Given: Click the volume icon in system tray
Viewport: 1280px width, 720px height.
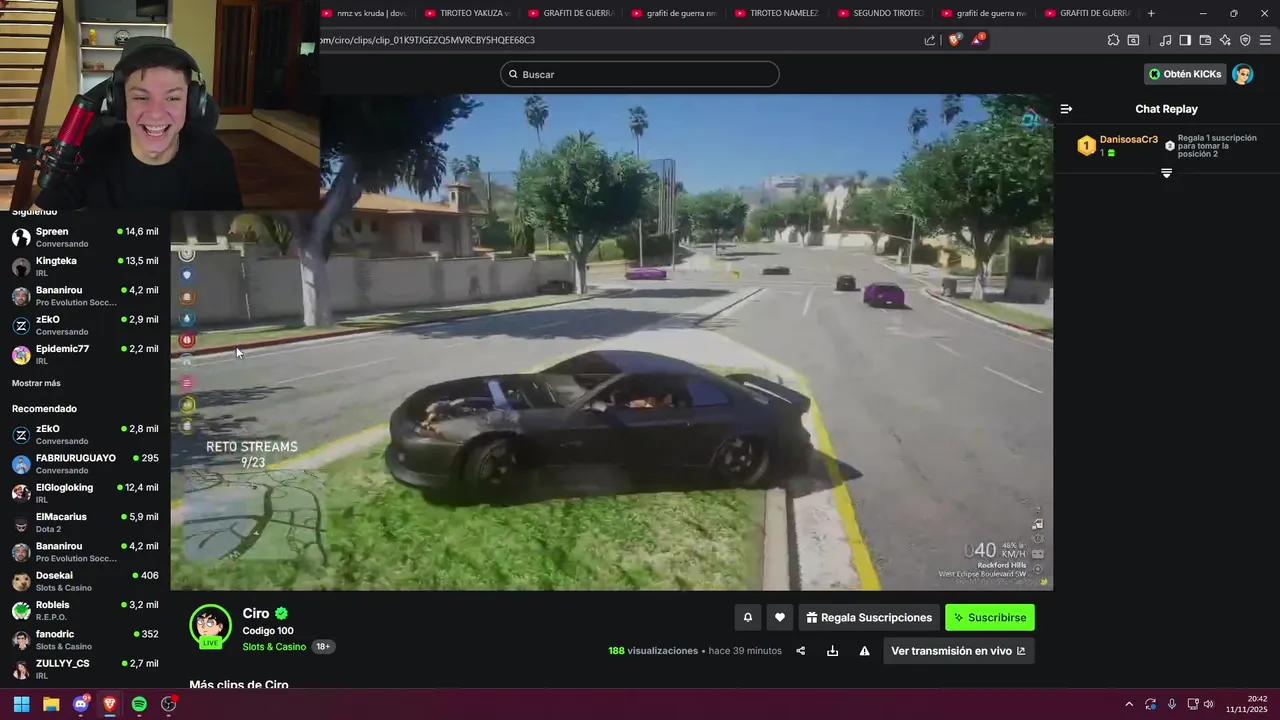Looking at the screenshot, I should [1208, 704].
